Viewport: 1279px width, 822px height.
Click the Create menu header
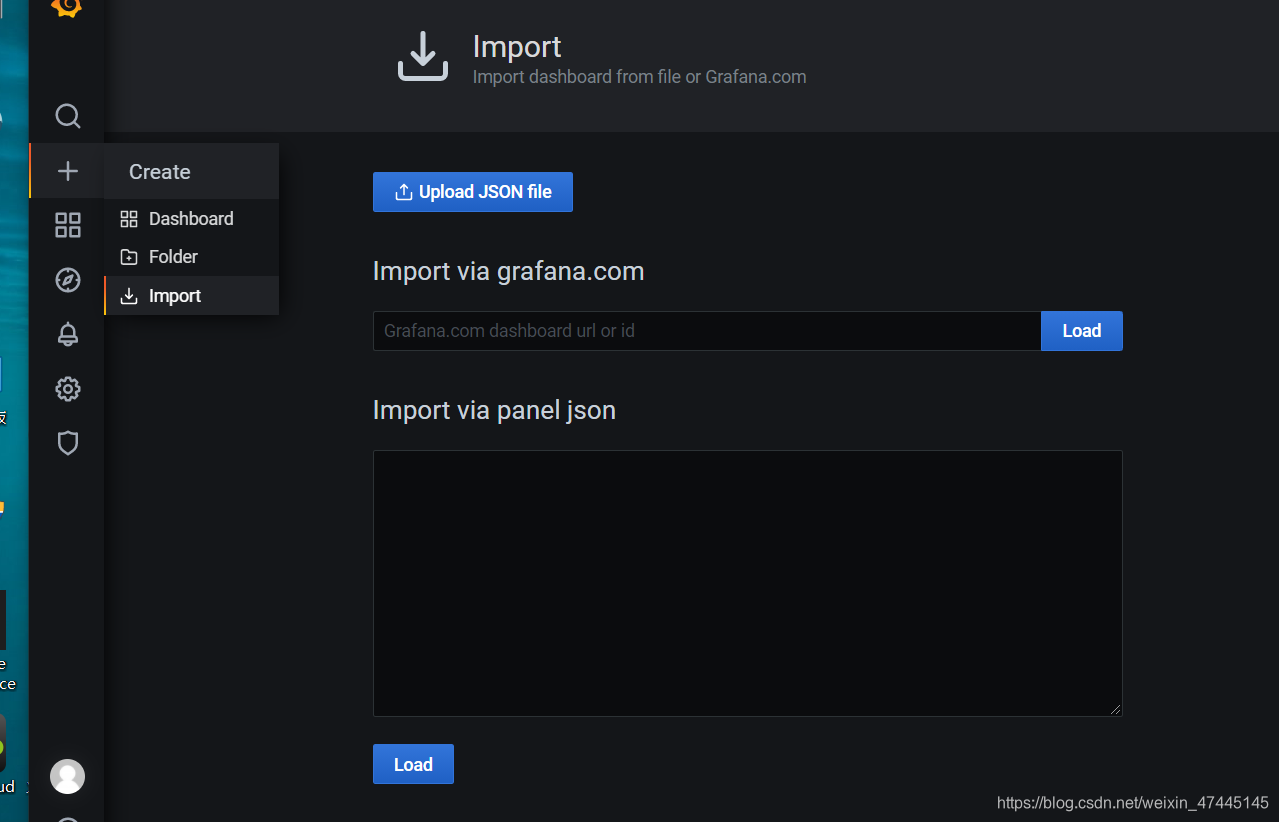point(191,171)
